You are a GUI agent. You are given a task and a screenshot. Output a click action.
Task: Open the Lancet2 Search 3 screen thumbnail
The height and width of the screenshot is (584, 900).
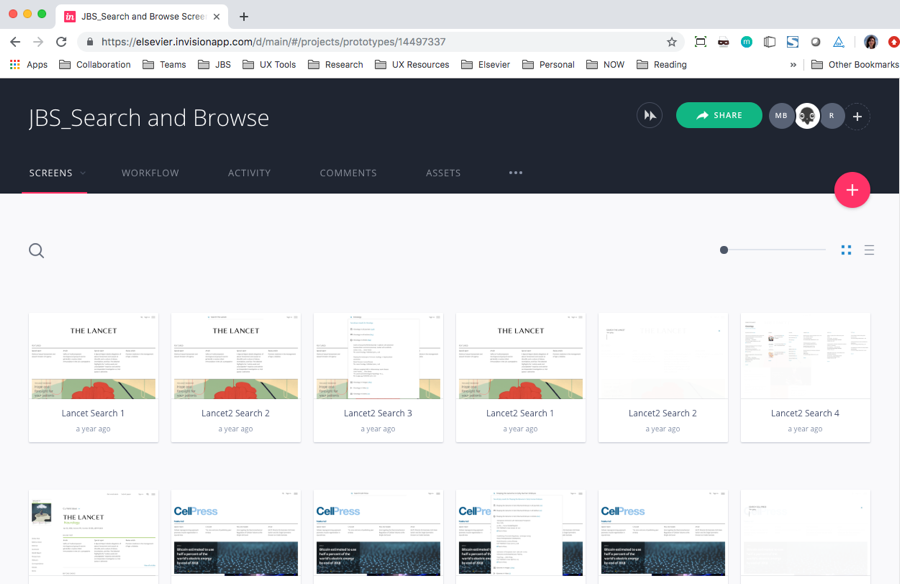point(378,357)
